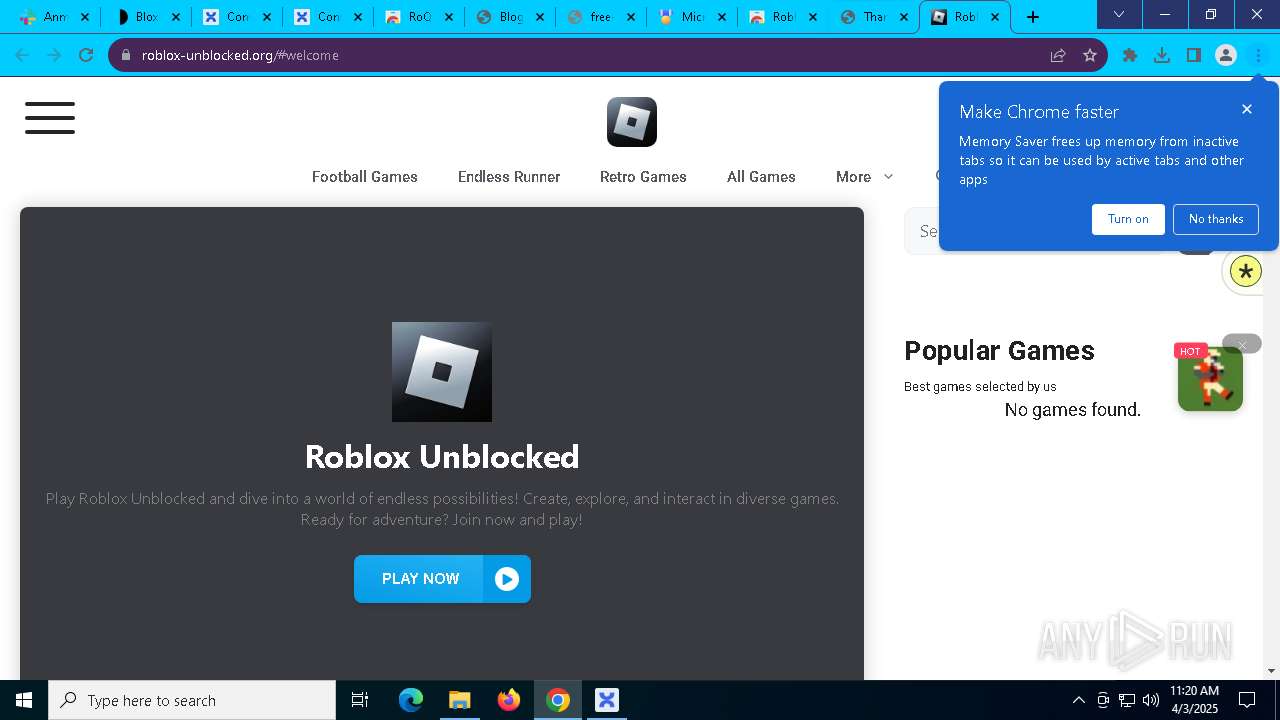Open the Retro Games category
Image resolution: width=1280 pixels, height=720 pixels.
tap(643, 177)
